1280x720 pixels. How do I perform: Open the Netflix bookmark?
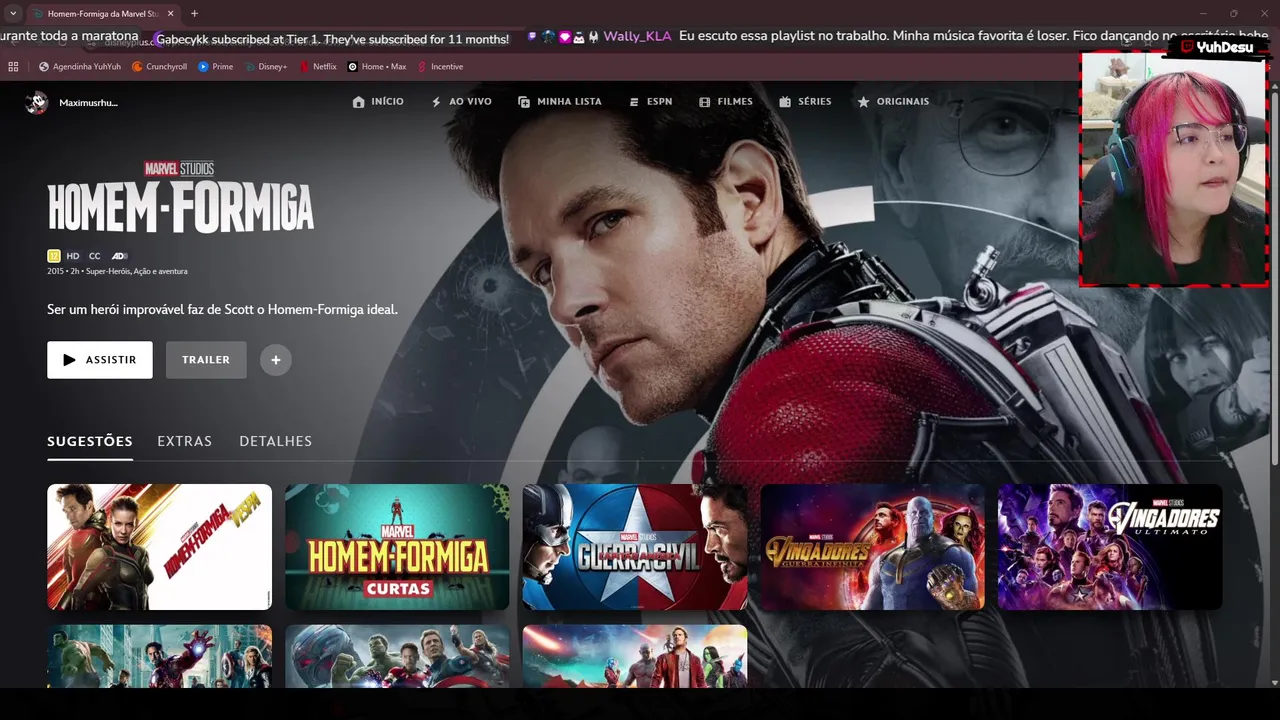click(318, 67)
